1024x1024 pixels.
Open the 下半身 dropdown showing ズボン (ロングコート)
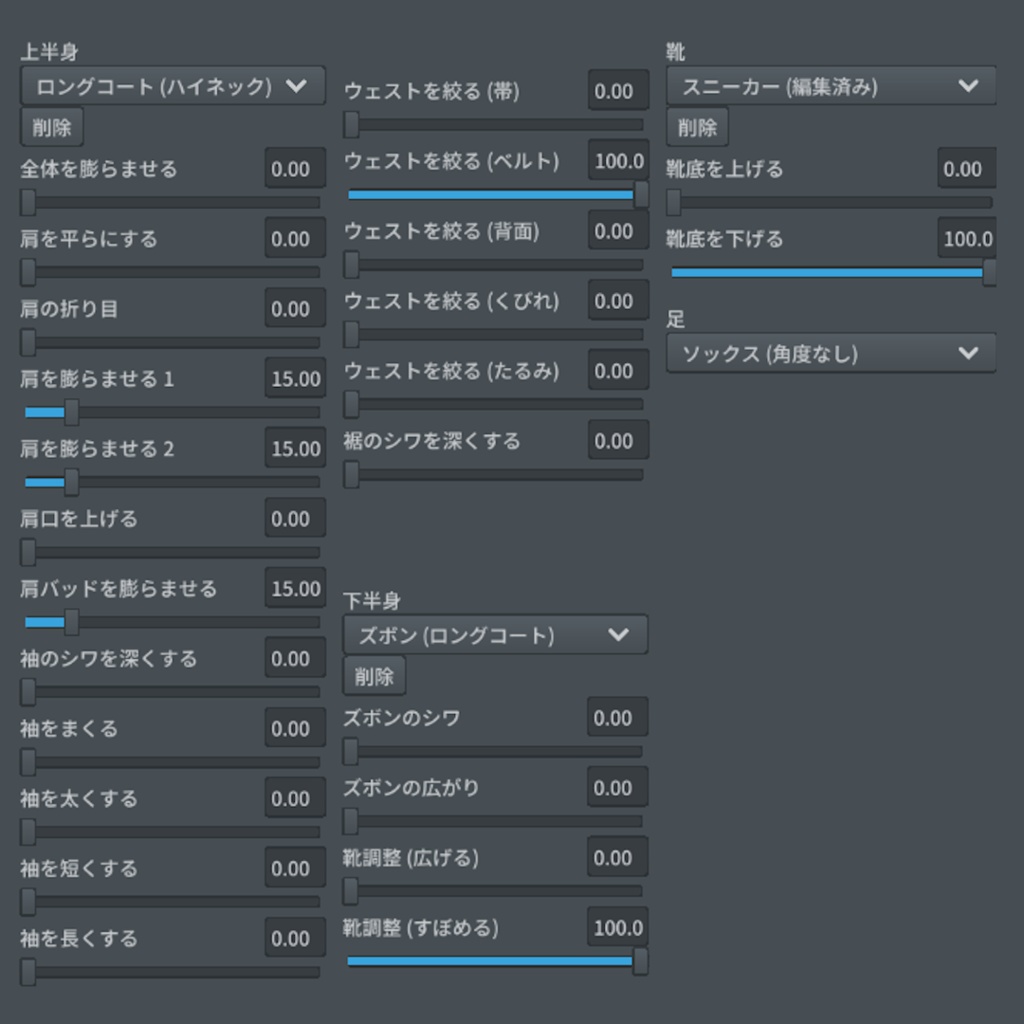pos(494,634)
